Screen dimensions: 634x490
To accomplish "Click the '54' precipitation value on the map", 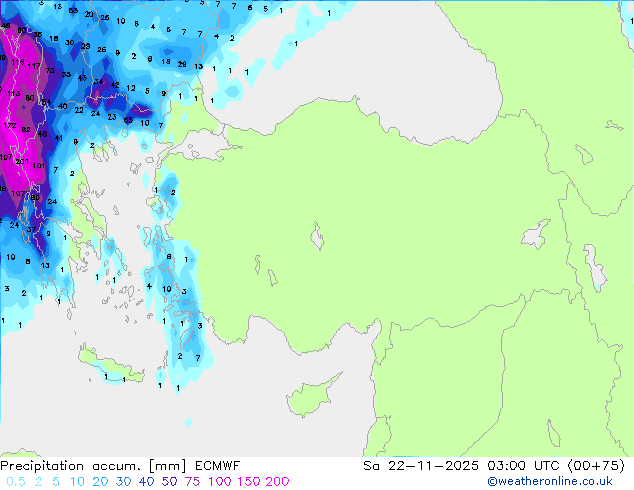I will [46, 102].
